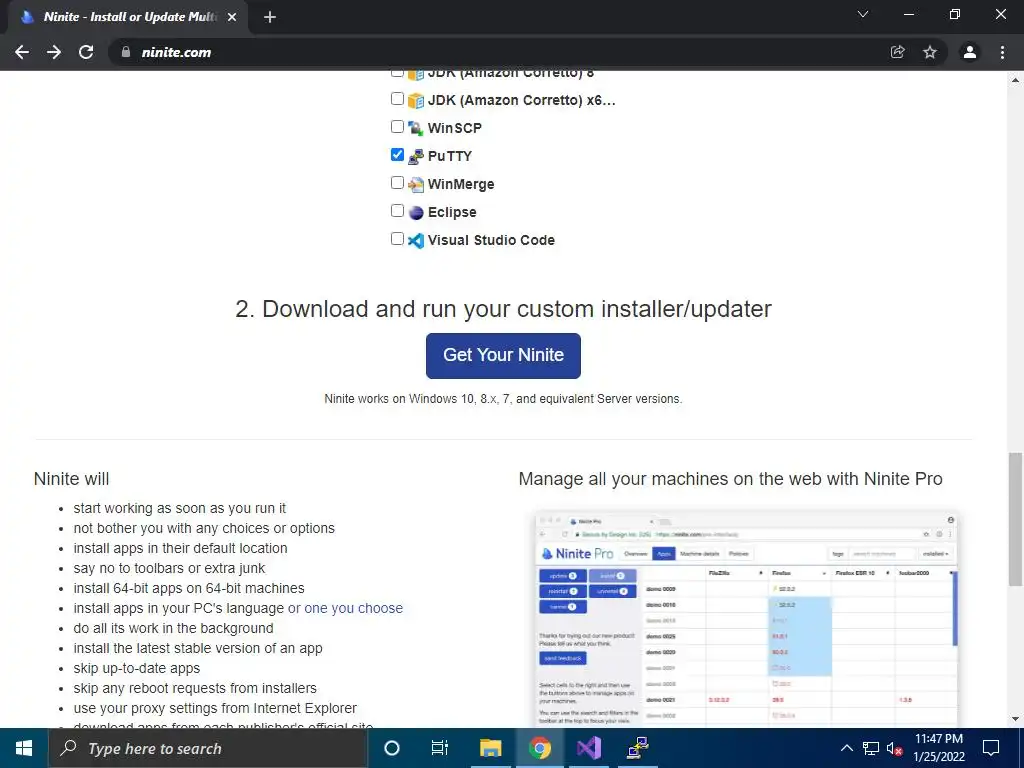Click the Visual Studio Code label text
The width and height of the screenshot is (1024, 768).
491,240
